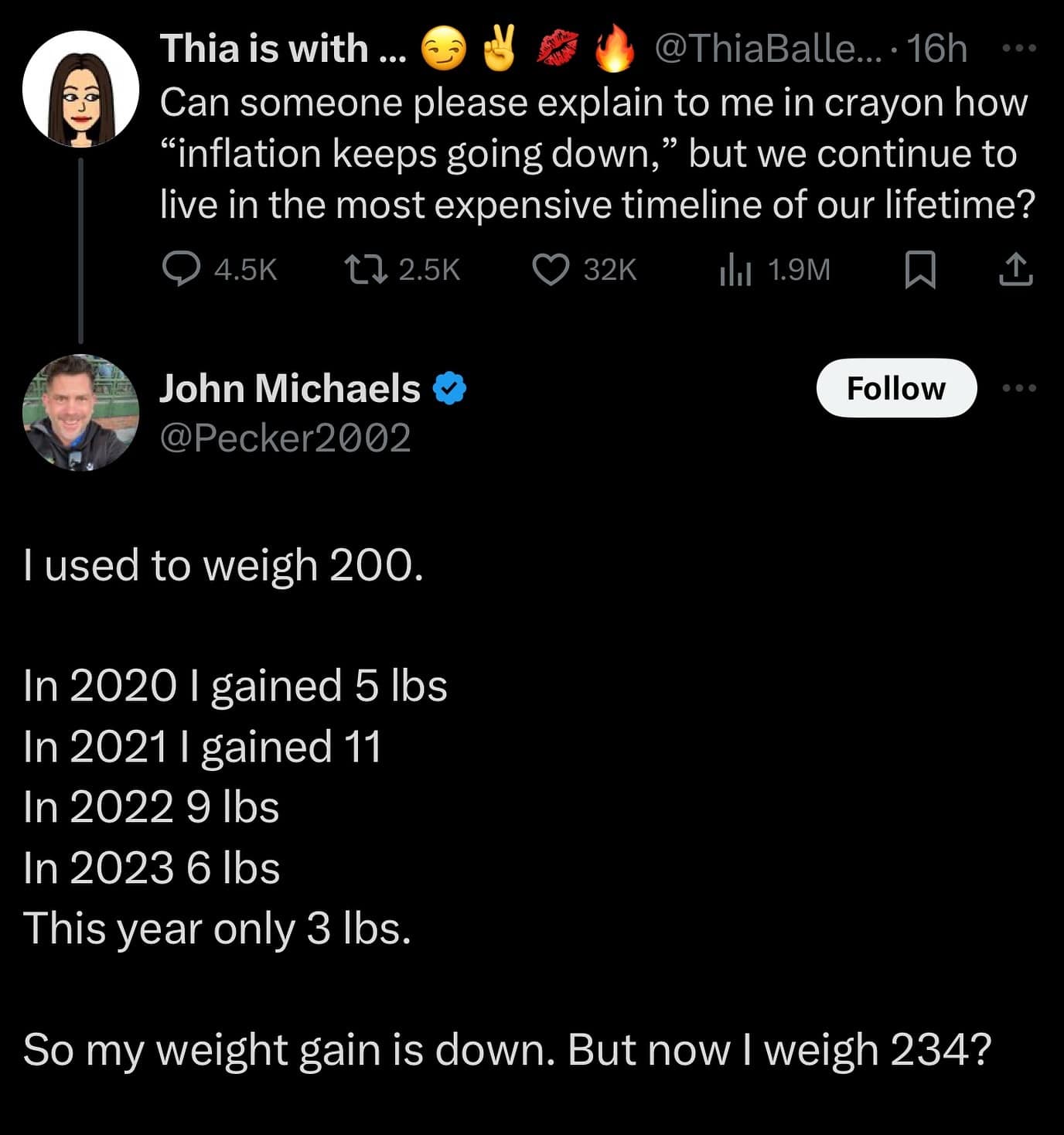Like Thia's tweet with the heart icon

click(551, 270)
